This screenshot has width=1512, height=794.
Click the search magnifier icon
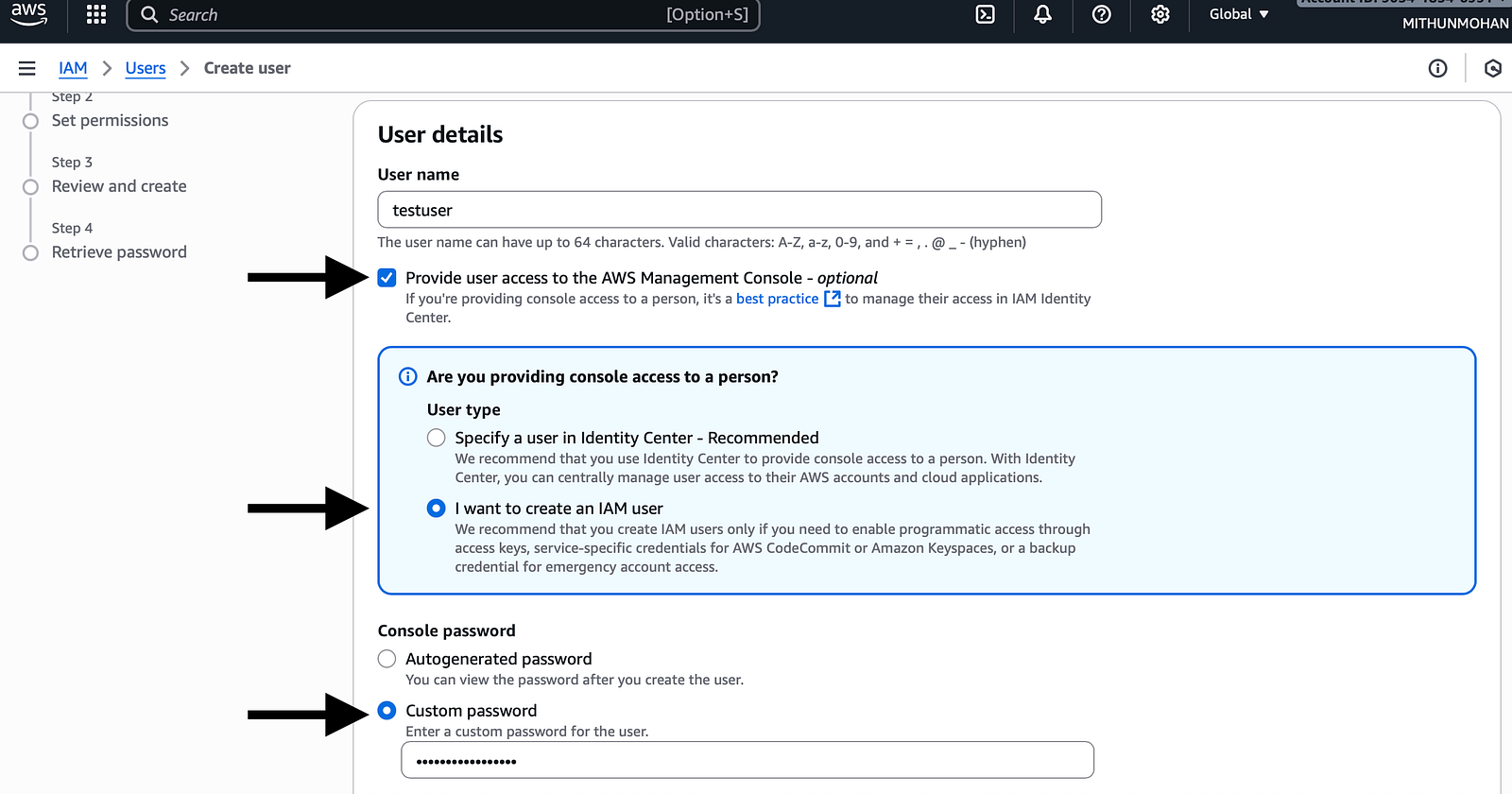click(x=149, y=14)
